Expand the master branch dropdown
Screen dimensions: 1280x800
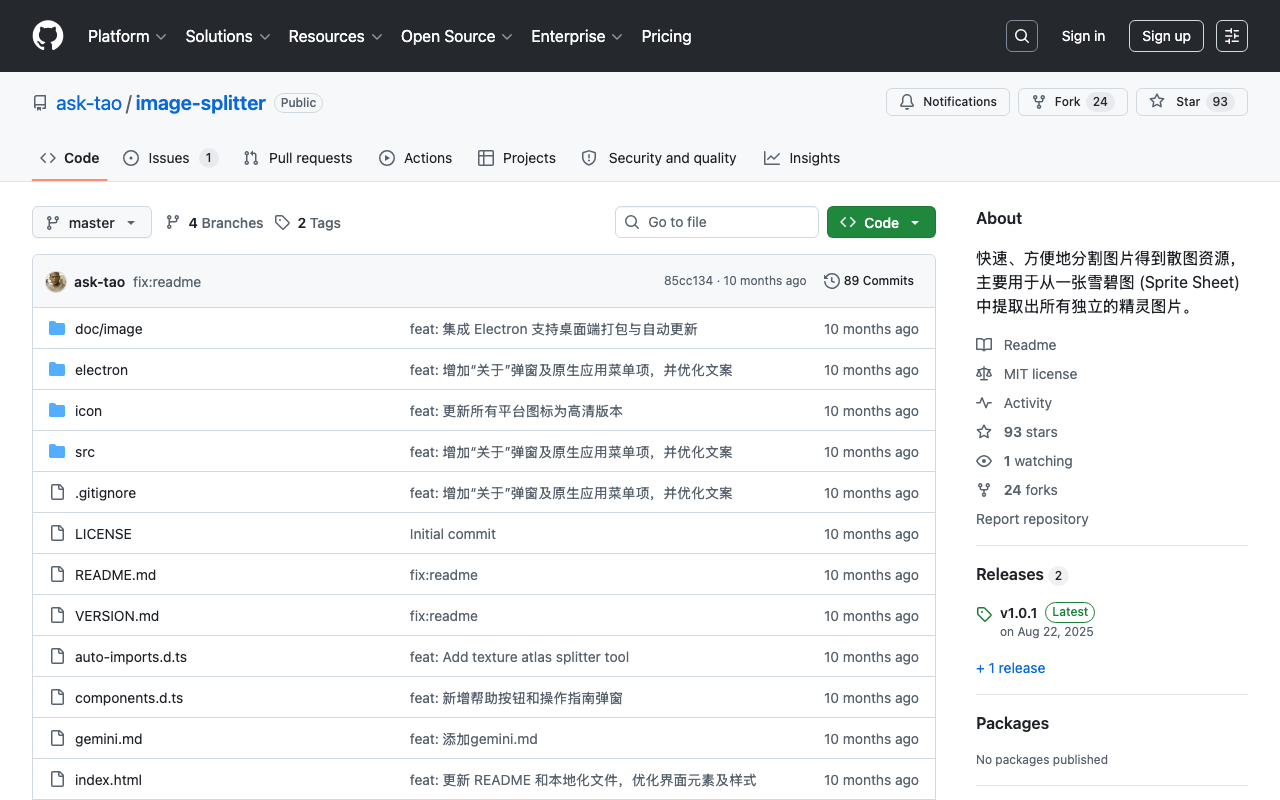[92, 222]
